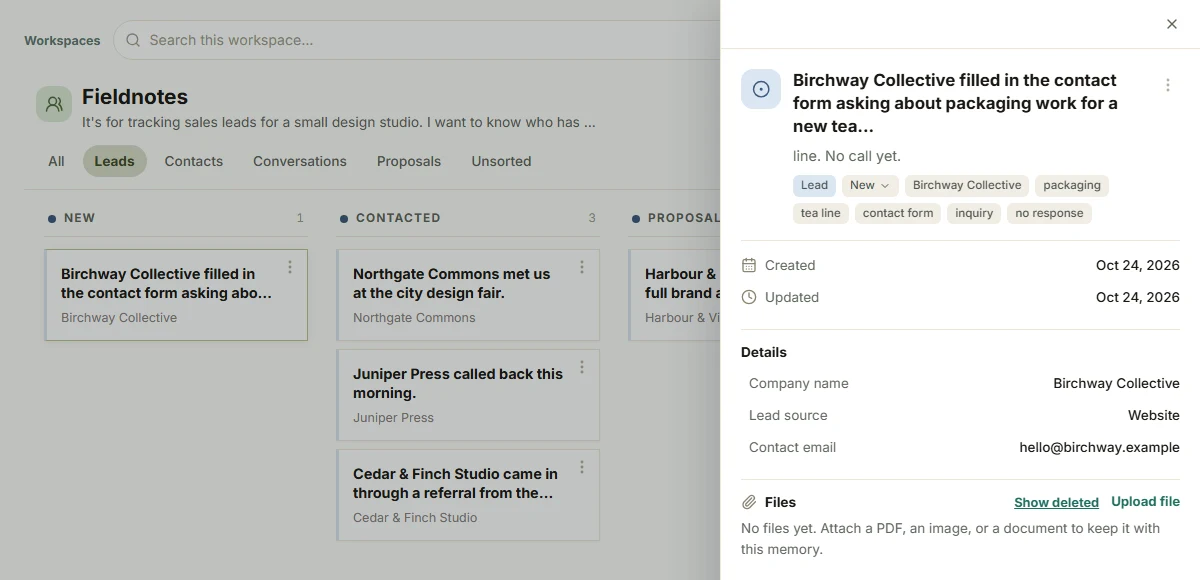Click the 'line. No call yet.' text
Viewport: 1200px width, 580px height.
pyautogui.click(x=847, y=156)
